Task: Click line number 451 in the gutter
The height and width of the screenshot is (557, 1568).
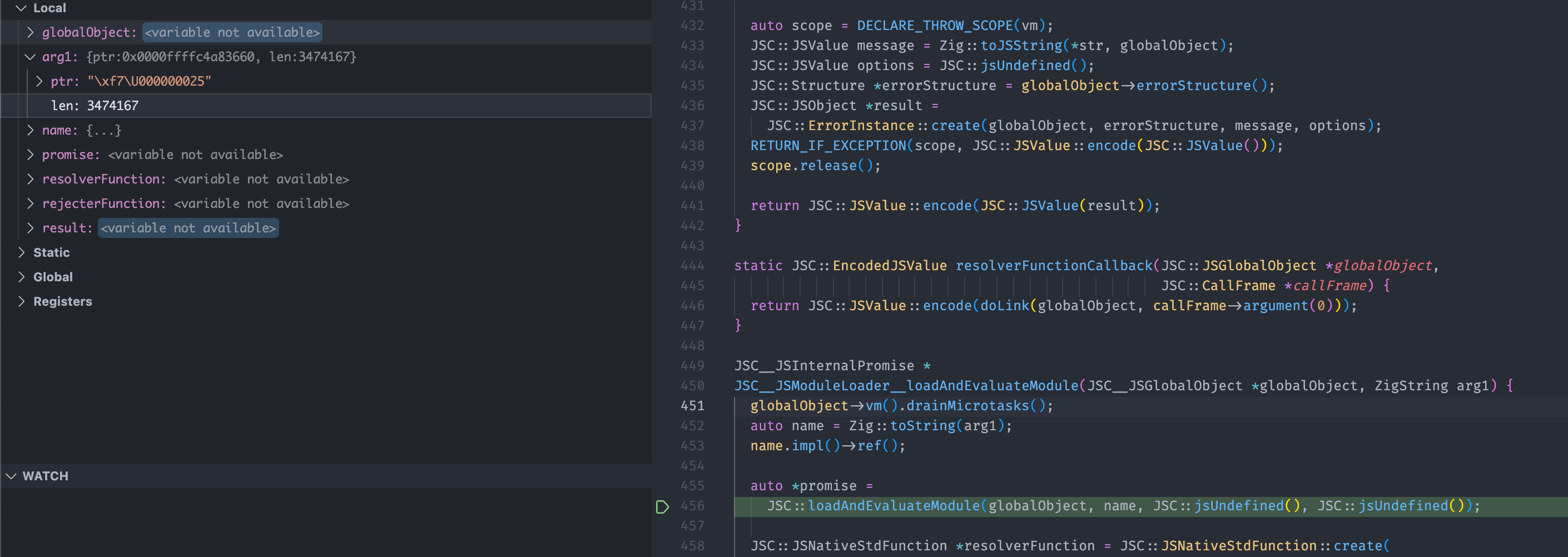Action: [x=692, y=405]
